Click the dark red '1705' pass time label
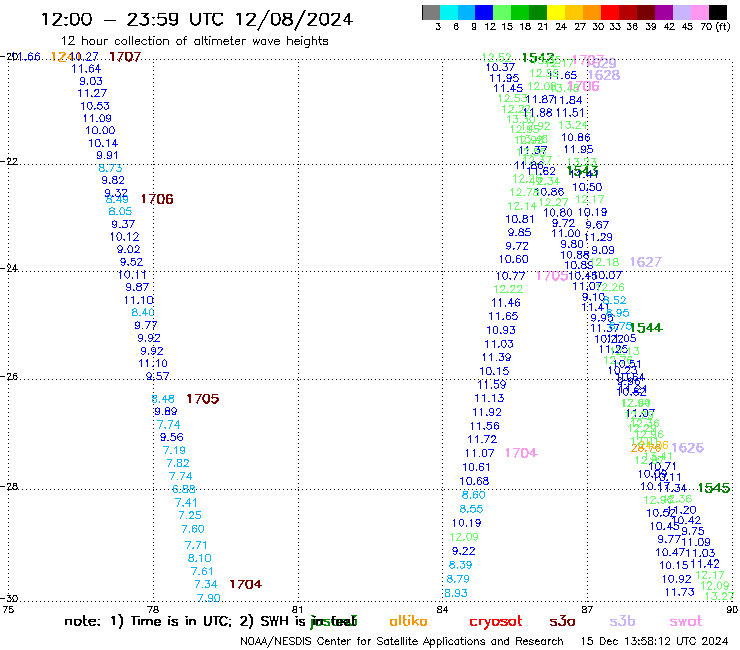The height and width of the screenshot is (650, 740). click(202, 399)
